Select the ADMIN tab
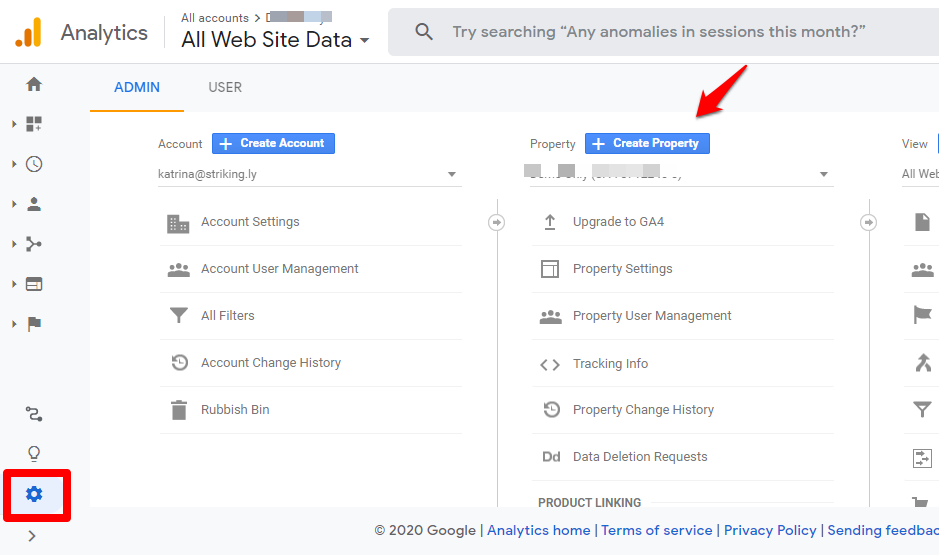 click(137, 87)
